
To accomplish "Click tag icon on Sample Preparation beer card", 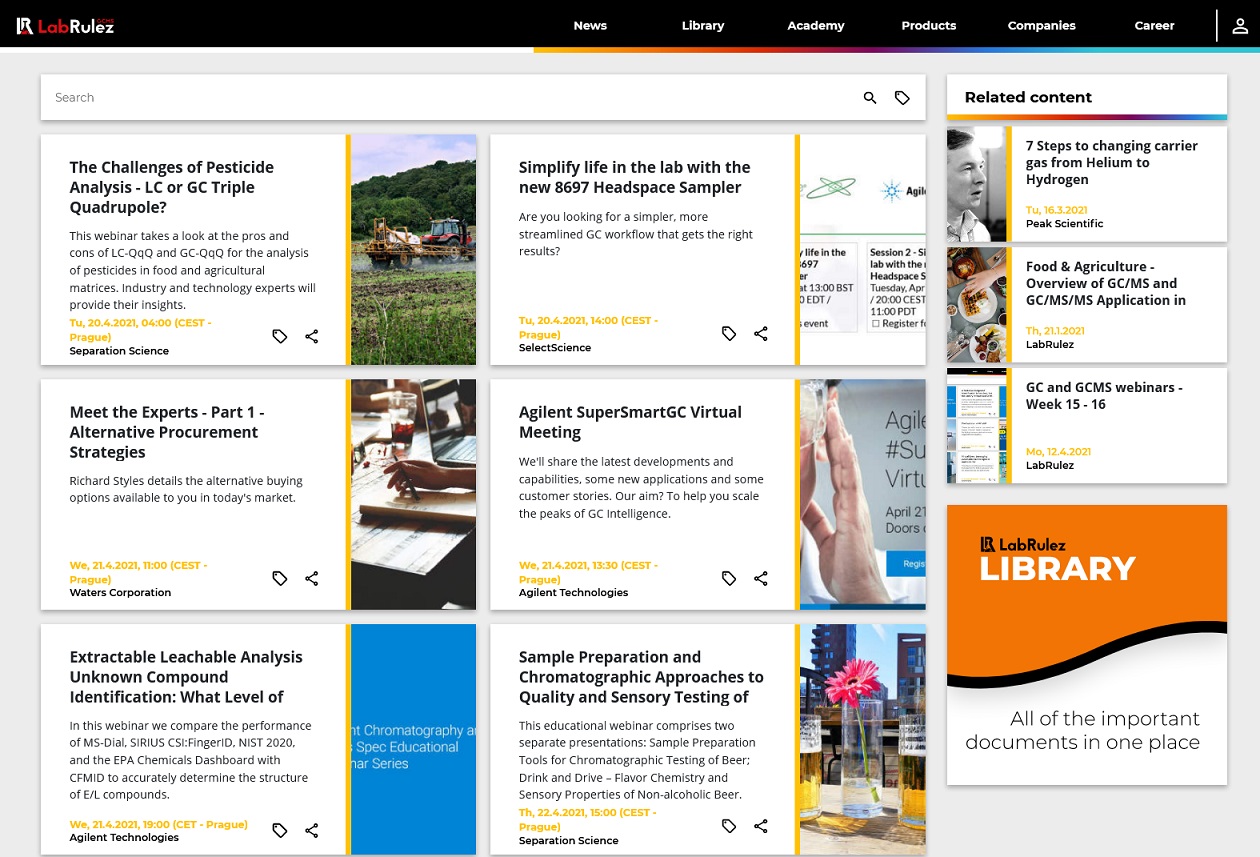I will coord(729,826).
